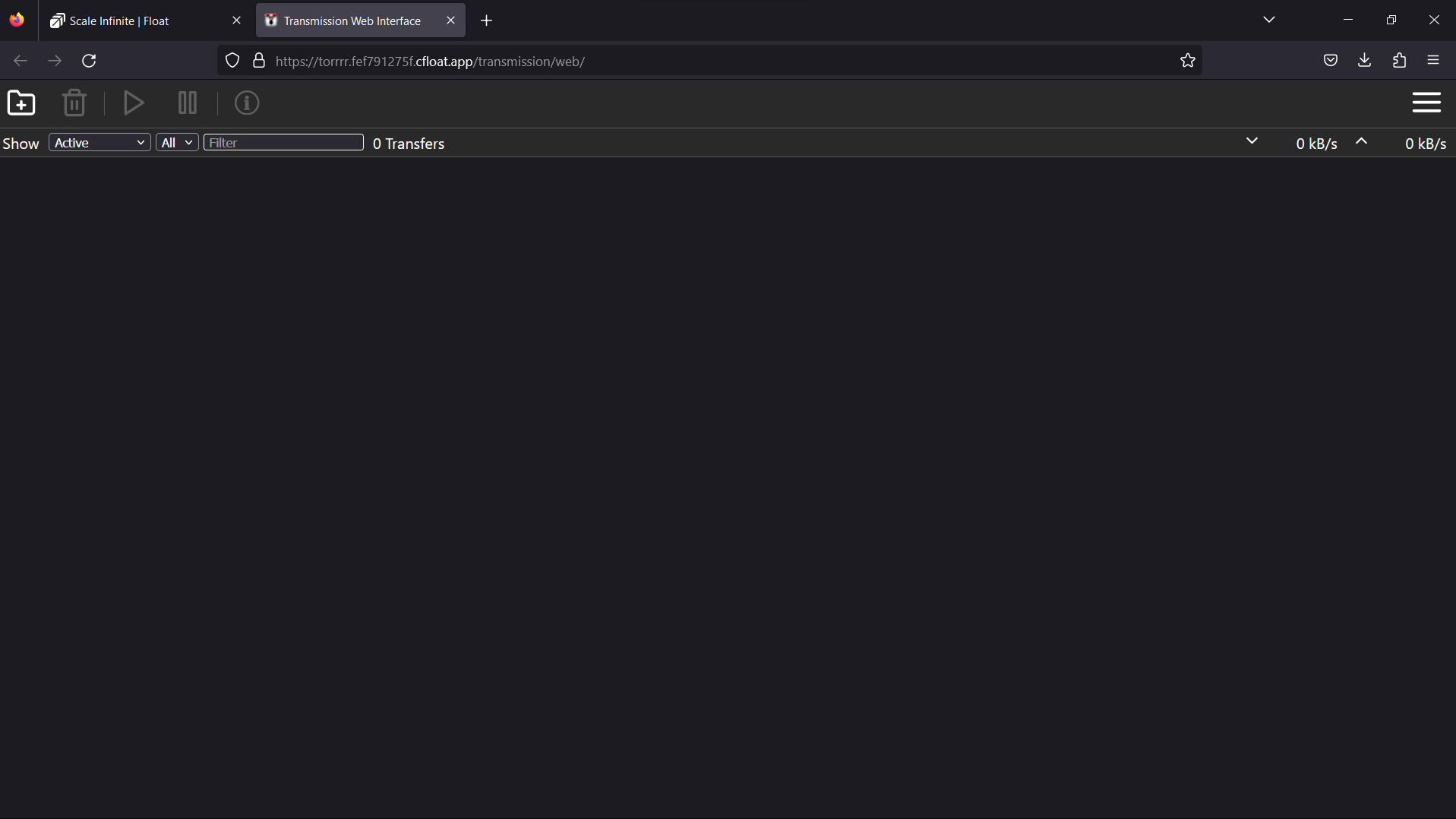The height and width of the screenshot is (819, 1456).
Task: Close the Scale Infinite | Float tab
Action: (236, 21)
